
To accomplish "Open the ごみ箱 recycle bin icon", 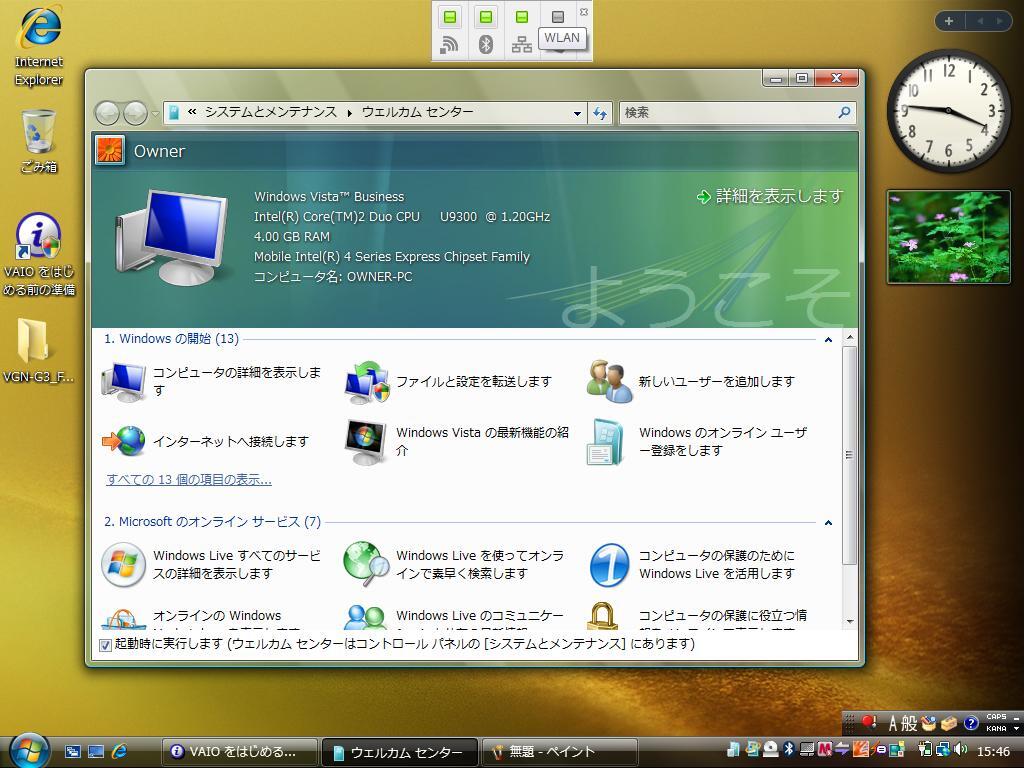I will [x=39, y=141].
